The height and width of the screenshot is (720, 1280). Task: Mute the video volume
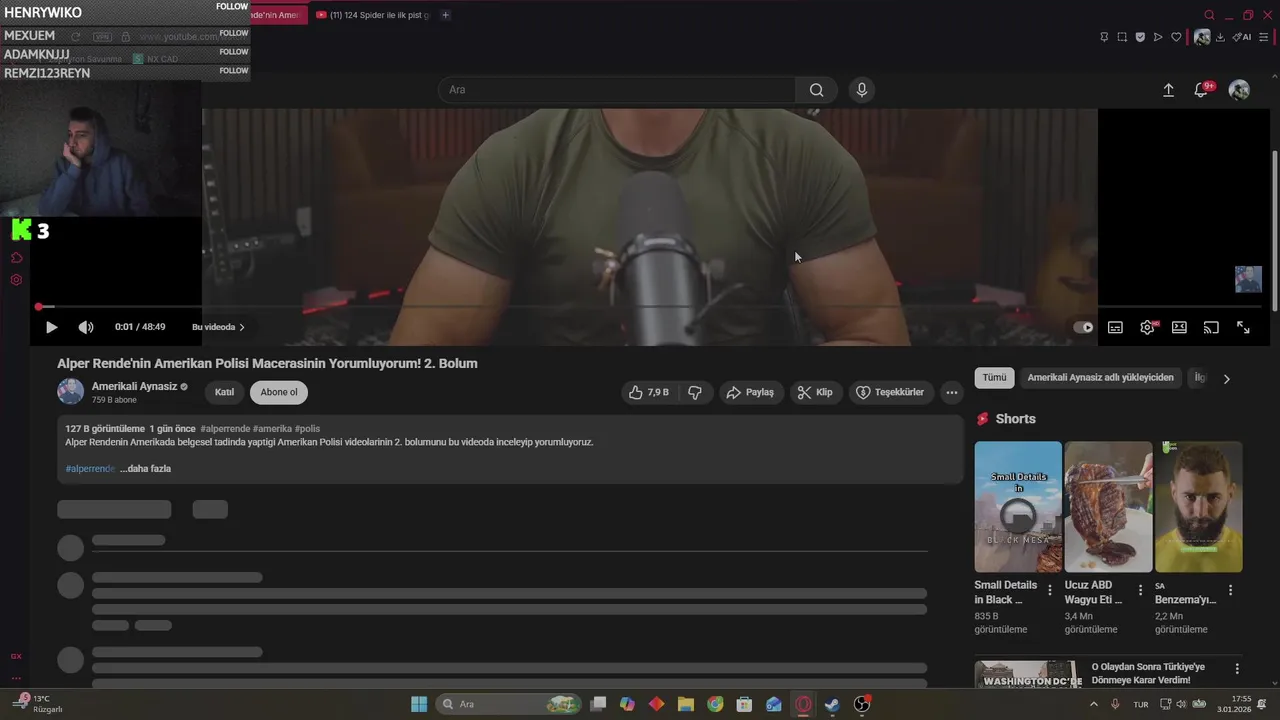coord(86,327)
